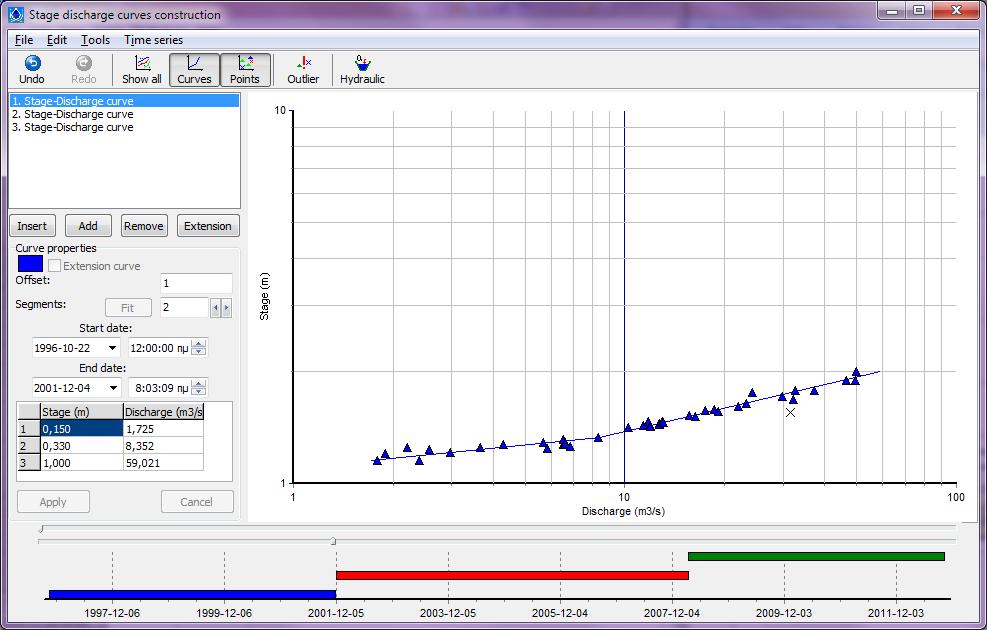Maximize the Stage discharge curves window
Screen dimensions: 987x630
(920, 11)
